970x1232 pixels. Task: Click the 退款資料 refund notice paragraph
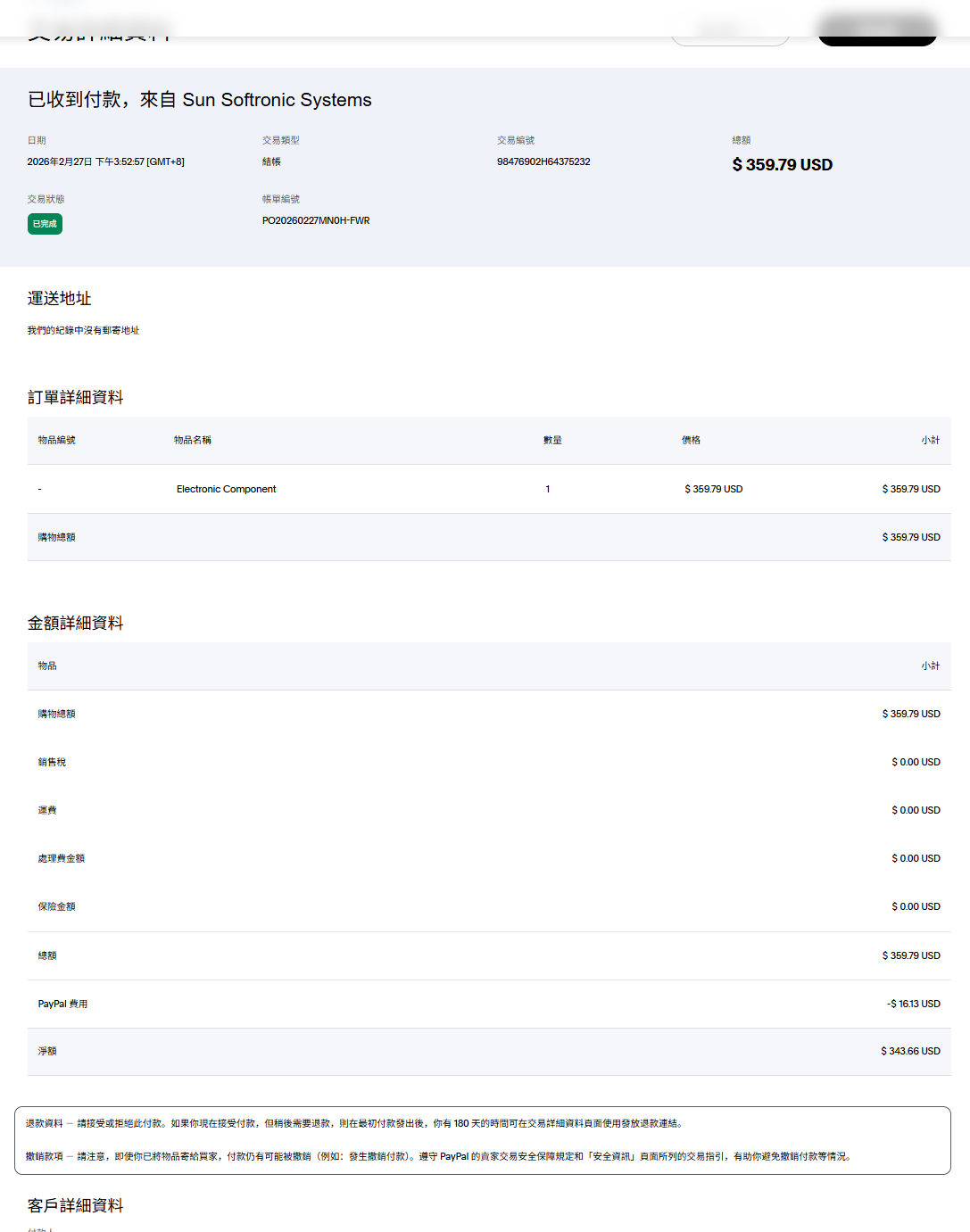click(x=354, y=1123)
